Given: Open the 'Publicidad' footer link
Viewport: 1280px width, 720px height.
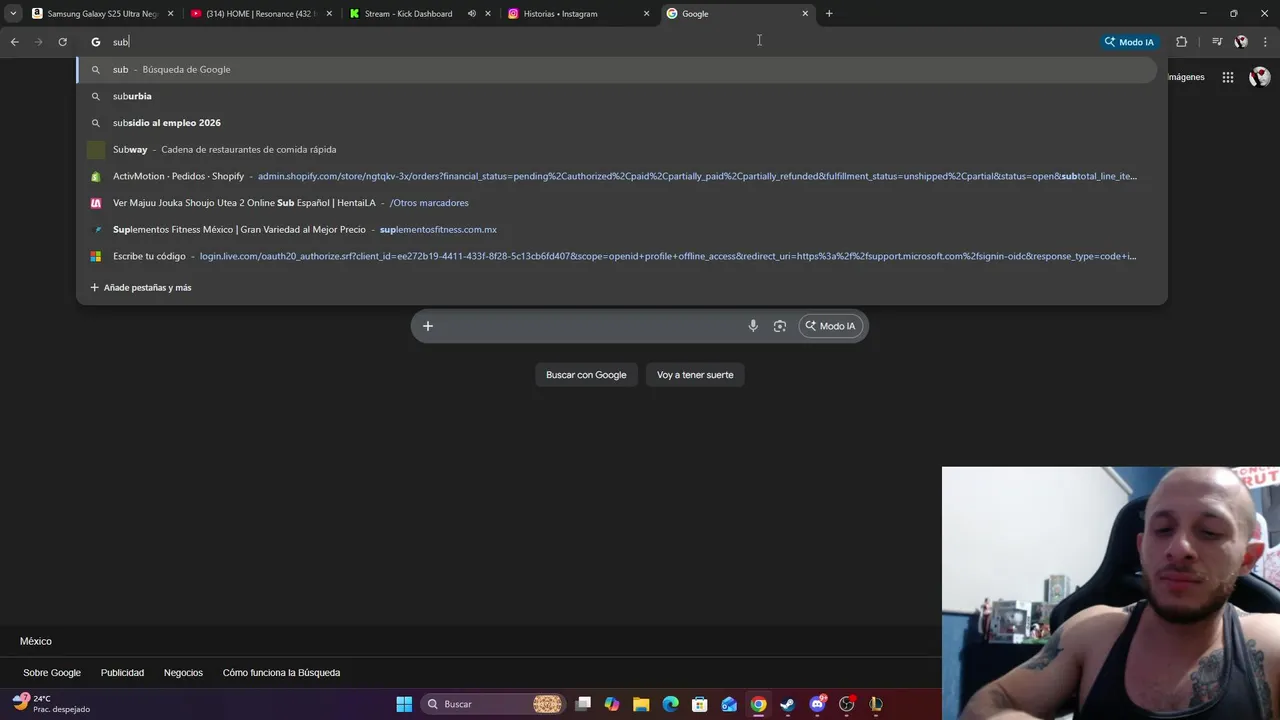Looking at the screenshot, I should (122, 673).
